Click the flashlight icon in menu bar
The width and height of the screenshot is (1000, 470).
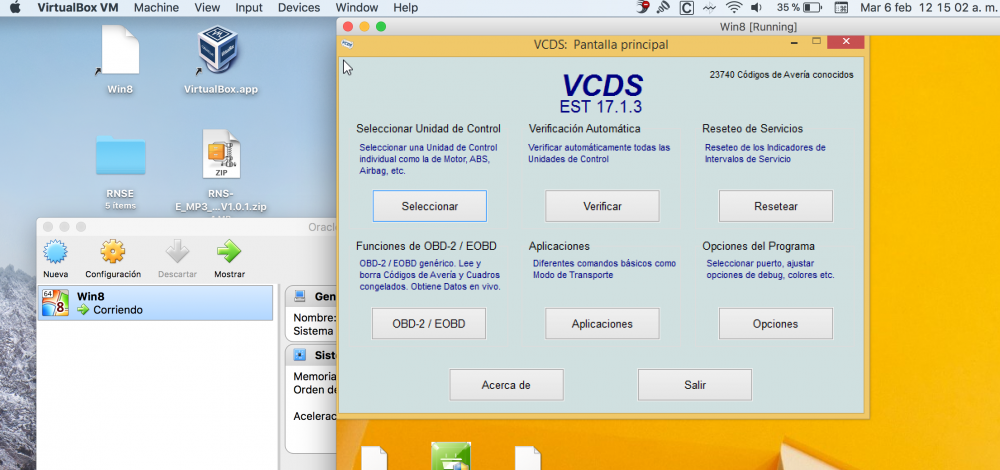tap(664, 8)
